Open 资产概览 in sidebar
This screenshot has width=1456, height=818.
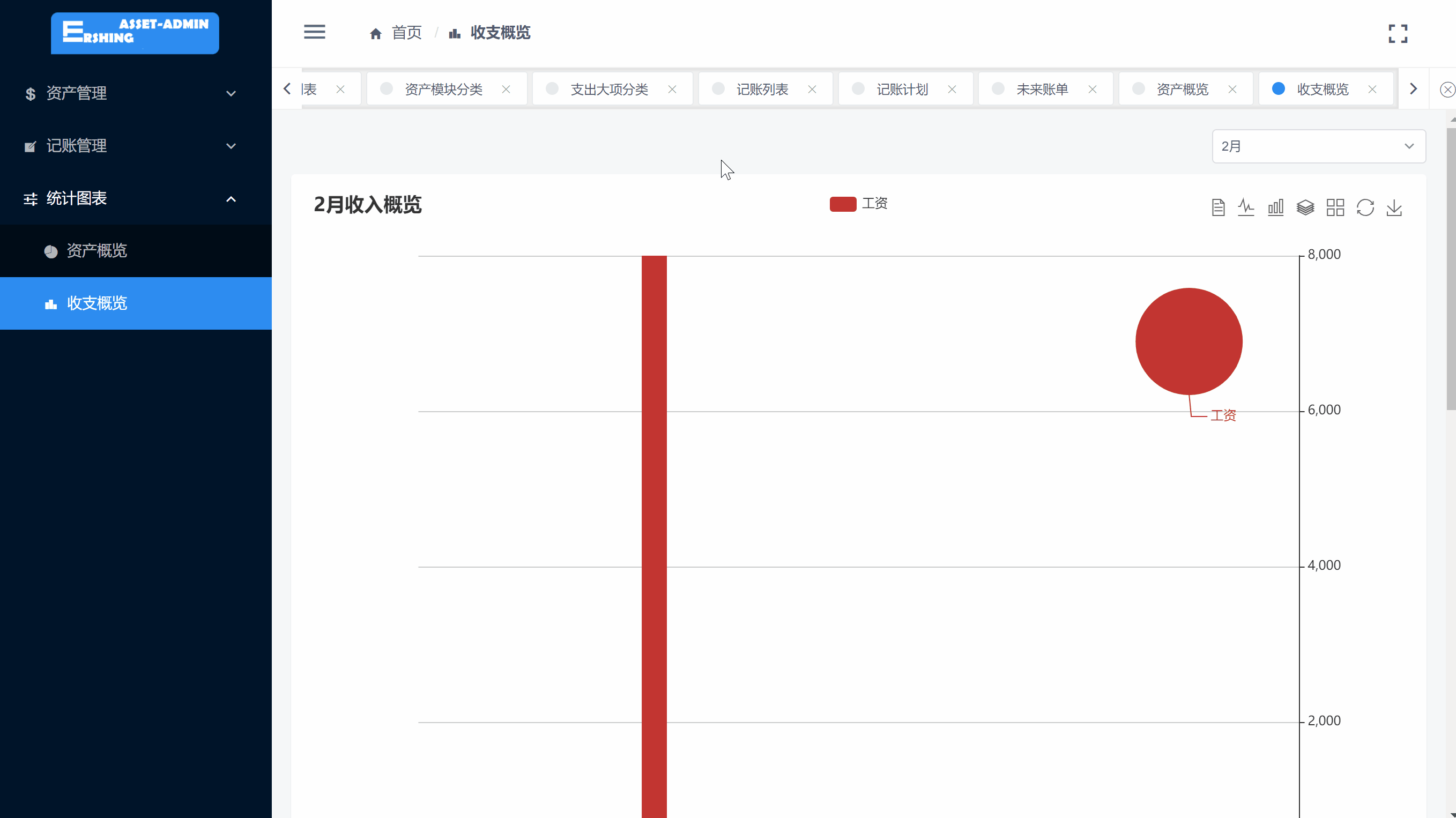point(96,250)
